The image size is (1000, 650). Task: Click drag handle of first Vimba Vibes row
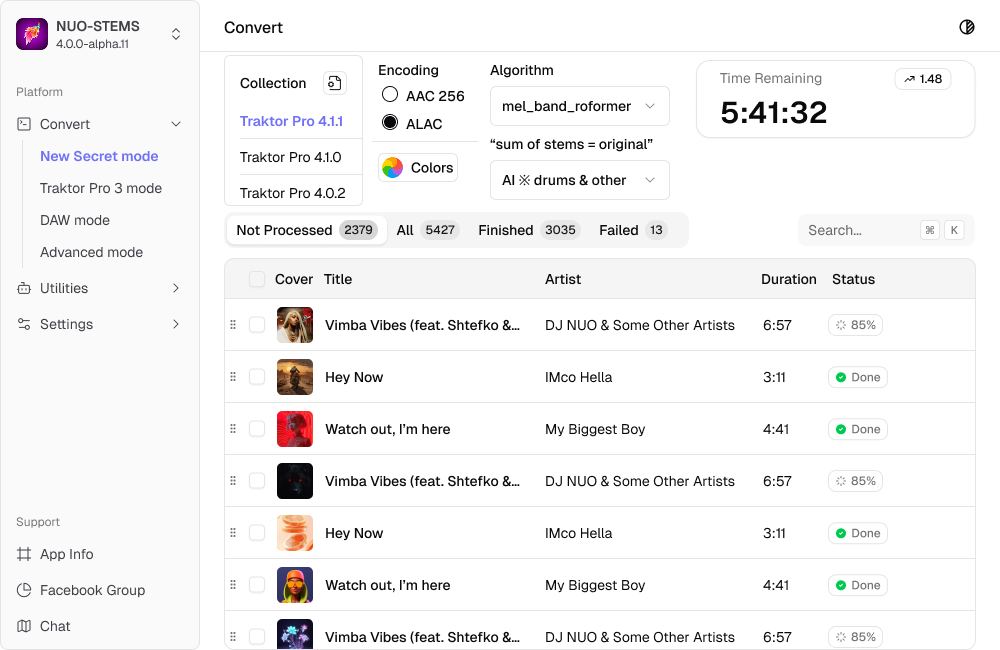(x=233, y=325)
